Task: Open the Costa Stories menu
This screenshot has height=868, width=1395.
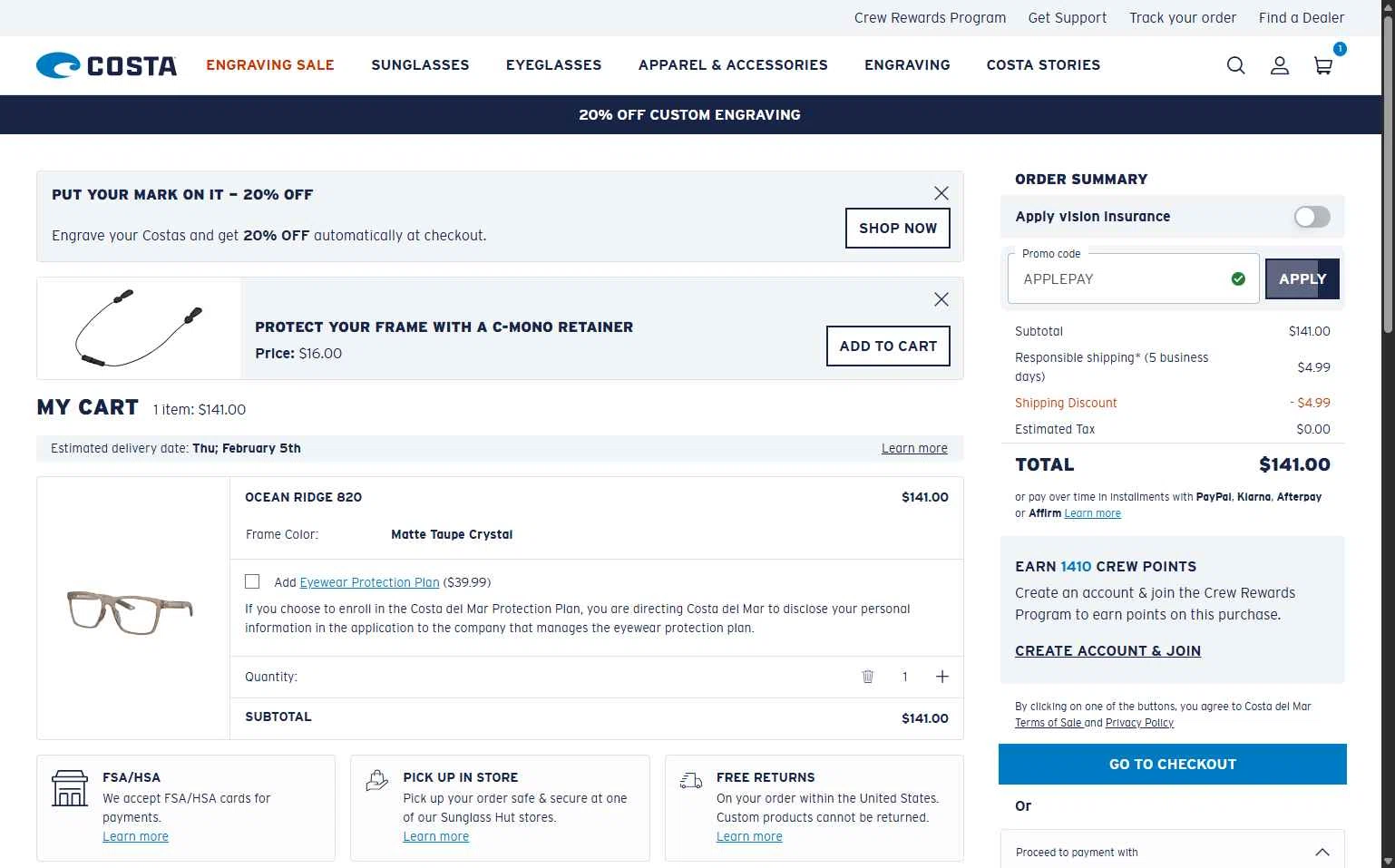Action: 1043,65
